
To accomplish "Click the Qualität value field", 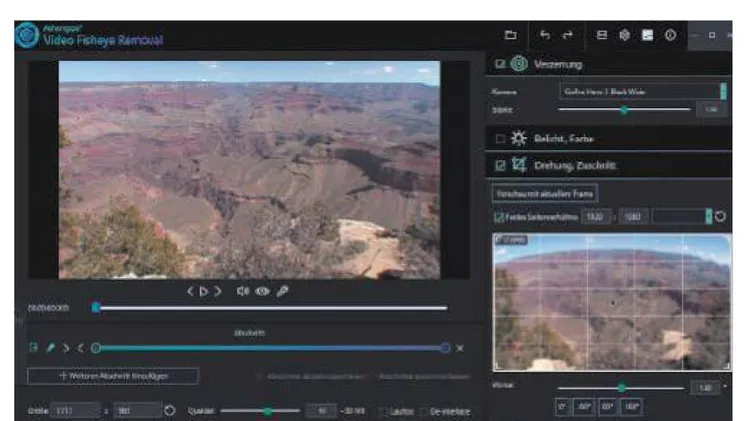I will point(322,410).
